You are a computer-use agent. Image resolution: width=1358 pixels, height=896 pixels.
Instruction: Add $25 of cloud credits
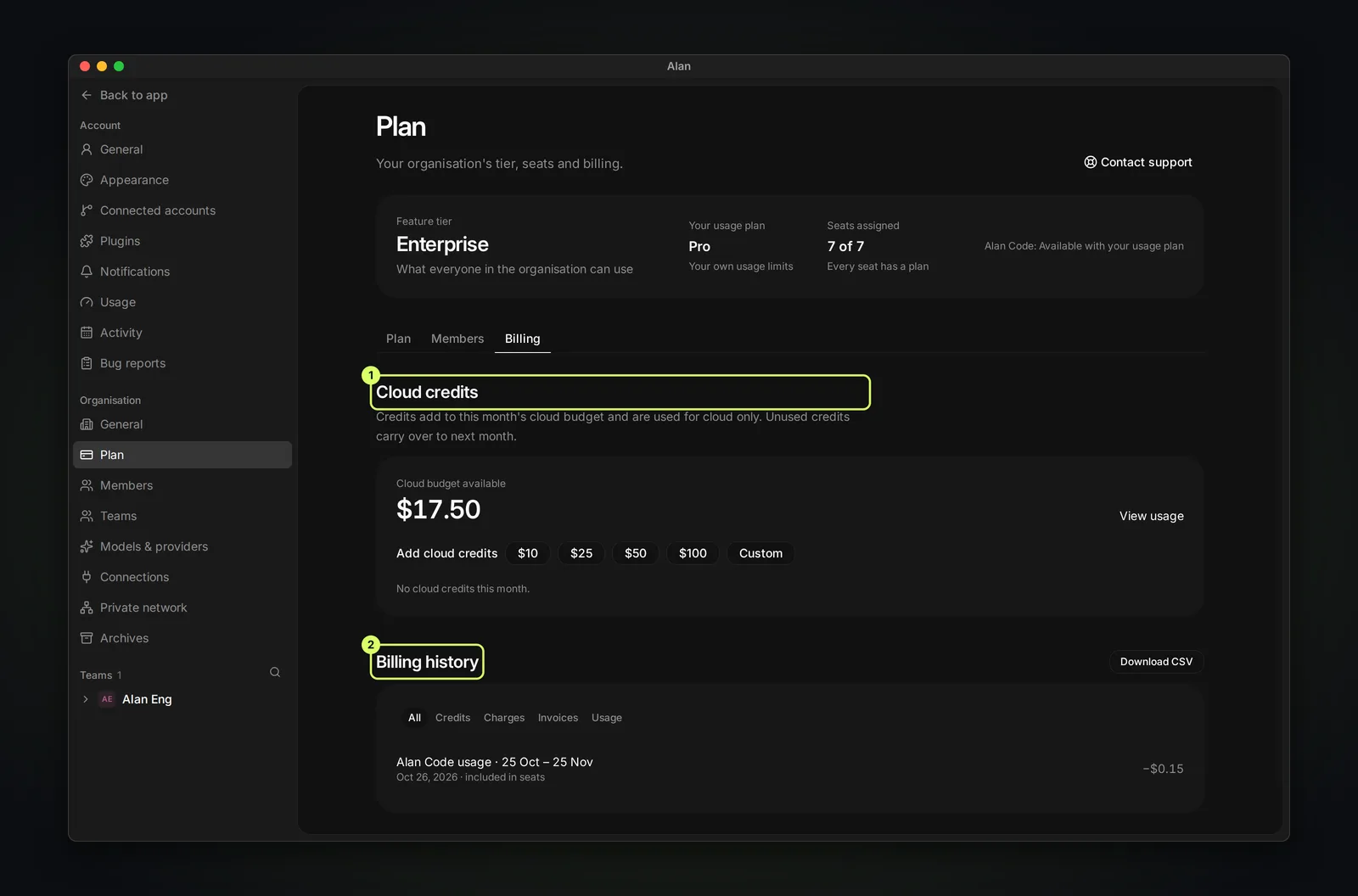(x=581, y=553)
